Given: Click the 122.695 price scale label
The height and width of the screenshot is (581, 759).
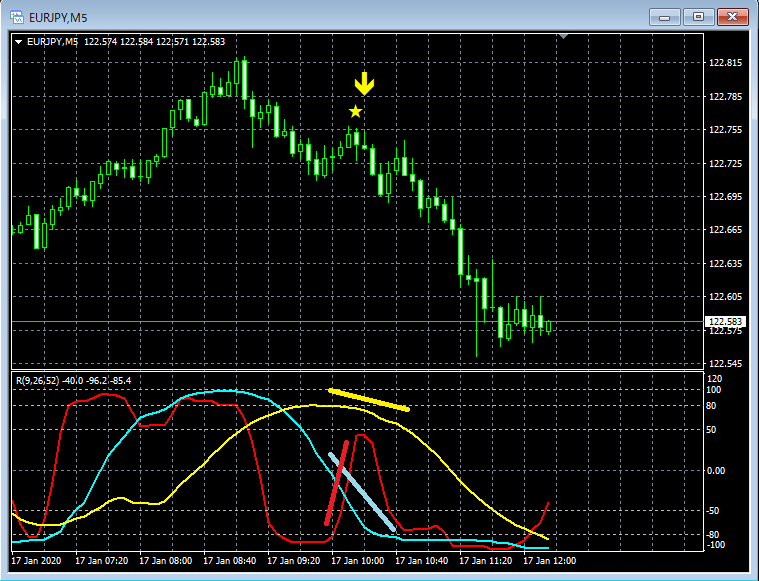Looking at the screenshot, I should click(x=725, y=196).
